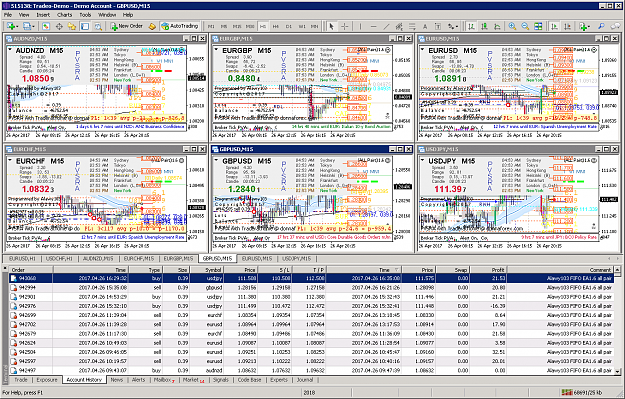The image size is (625, 399).
Task: Expand the triangle beside AUDNZD M15 label
Action: pos(10,50)
